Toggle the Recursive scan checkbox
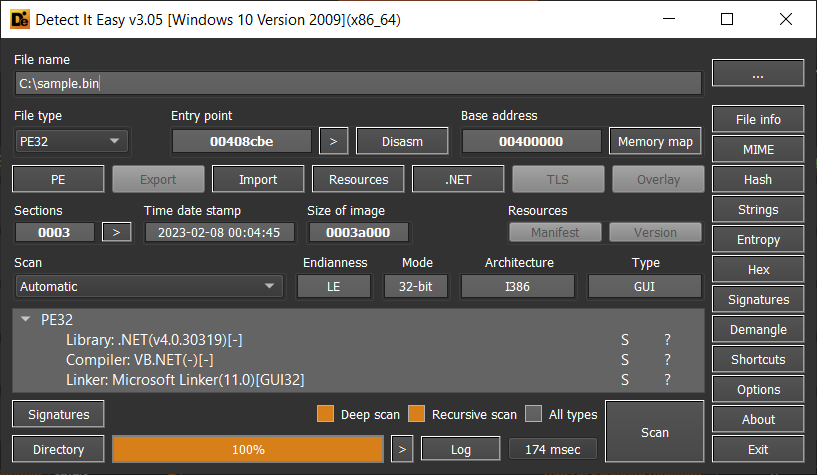This screenshot has height=475, width=817. [x=416, y=414]
